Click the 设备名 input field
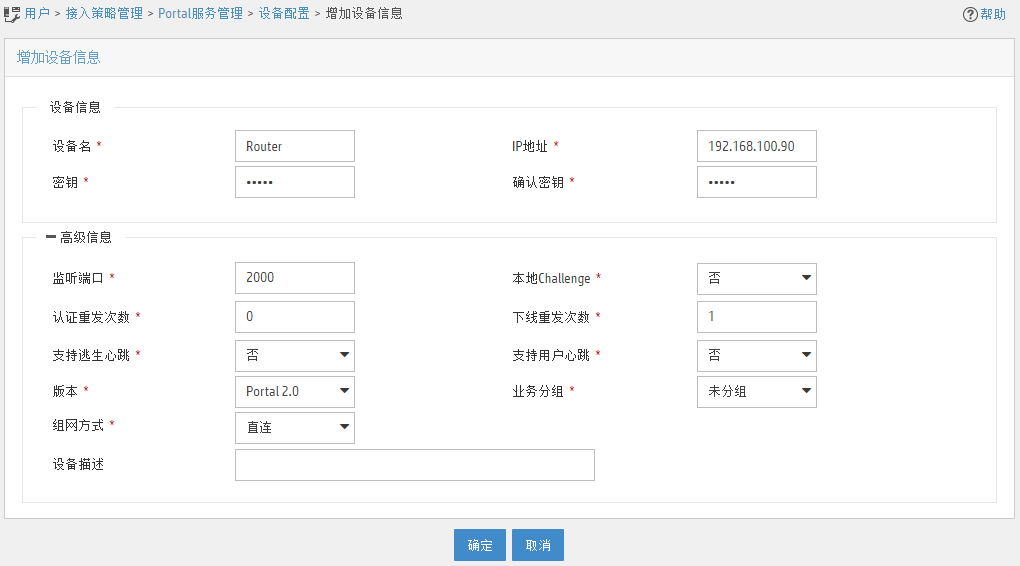1020x566 pixels. click(294, 146)
